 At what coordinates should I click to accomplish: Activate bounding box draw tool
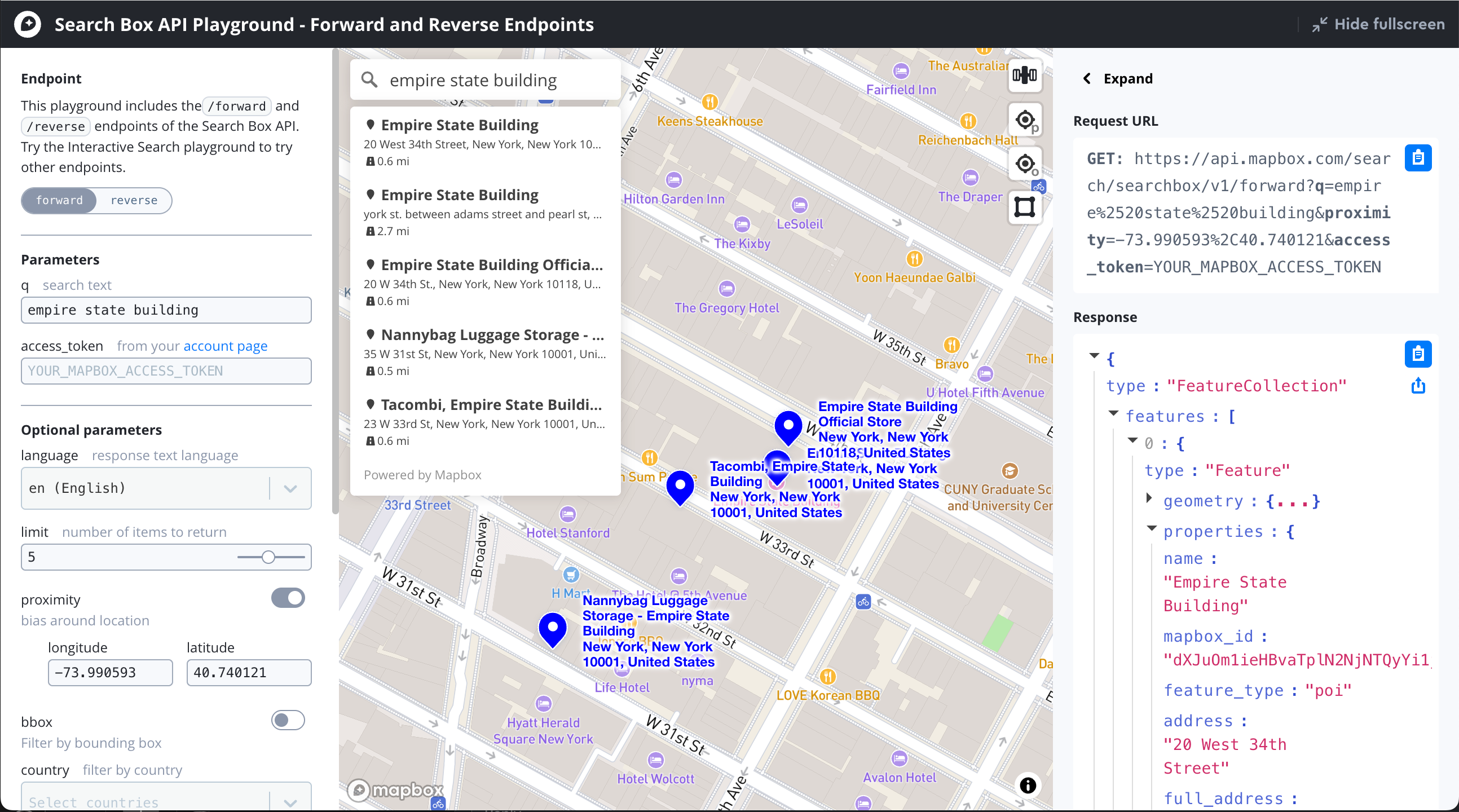click(1024, 208)
